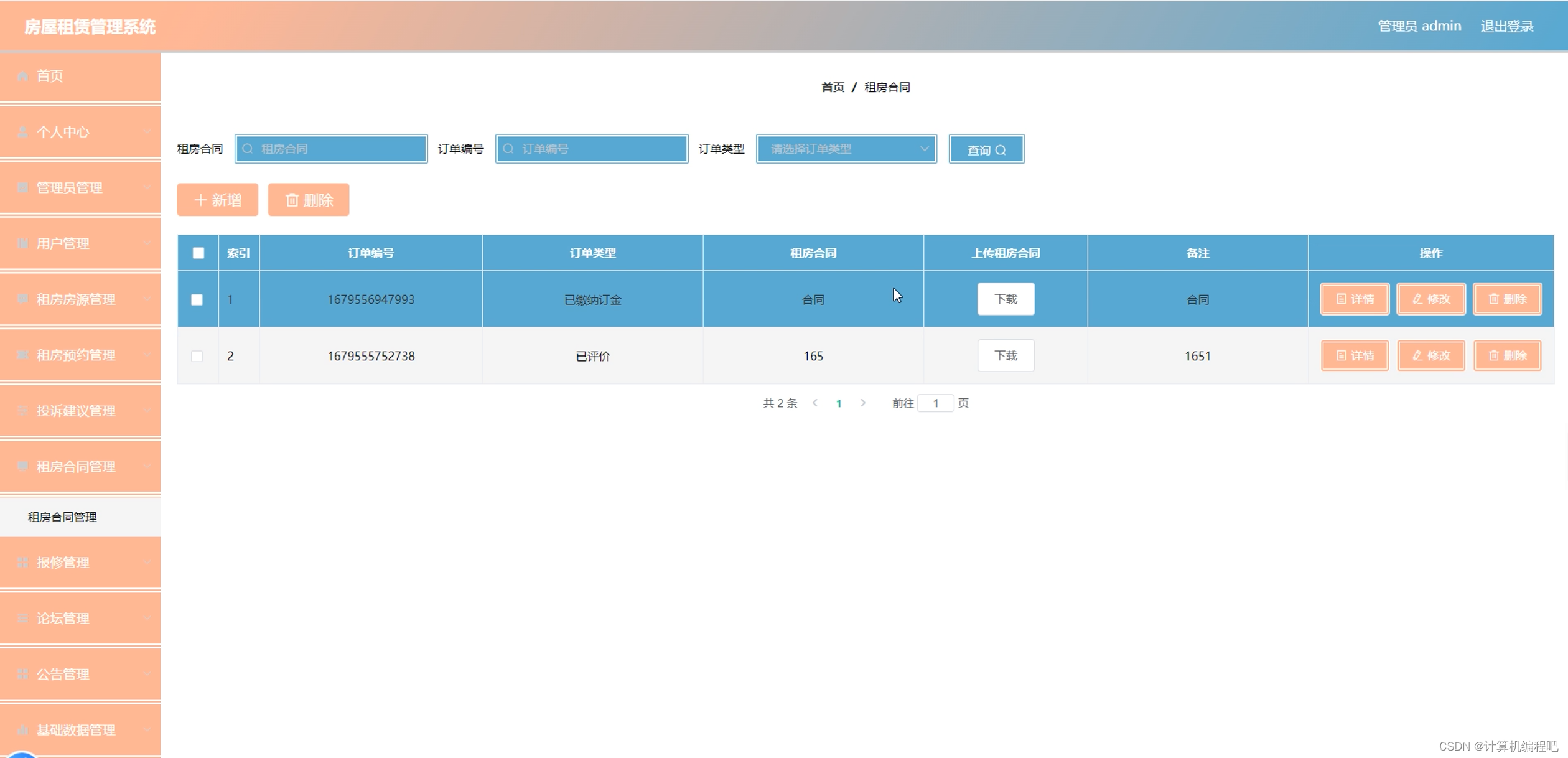Viewport: 1568px width, 758px height.
Task: Click the person icon beside 个人中心
Action: coord(22,132)
